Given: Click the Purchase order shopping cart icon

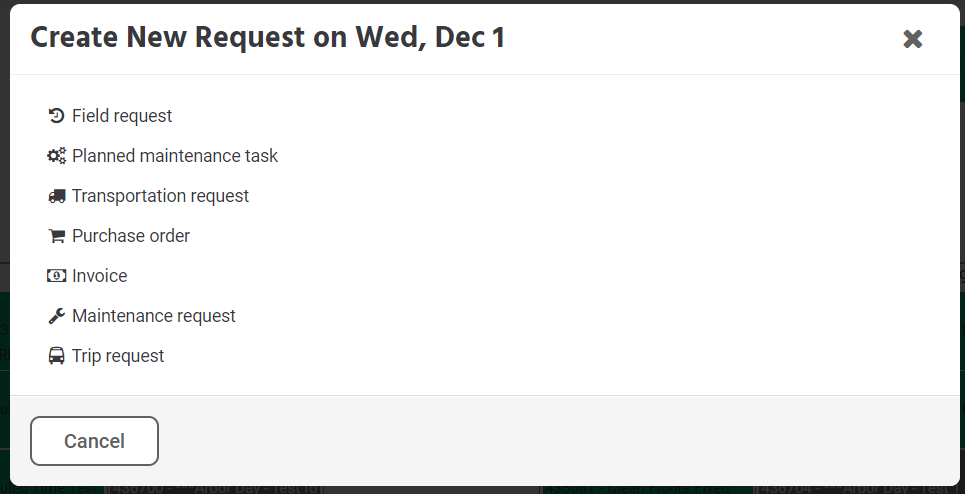Looking at the screenshot, I should pyautogui.click(x=57, y=236).
